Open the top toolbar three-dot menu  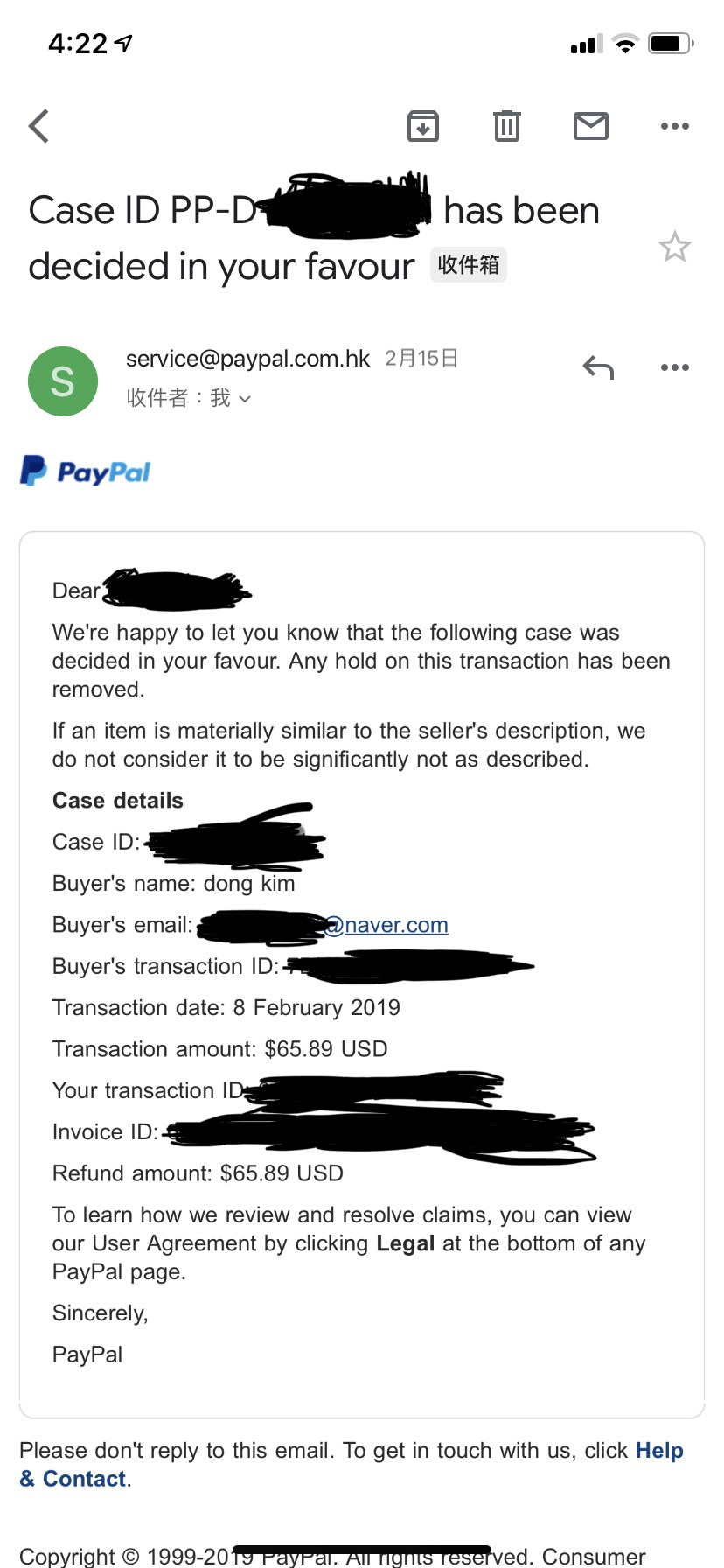point(675,127)
